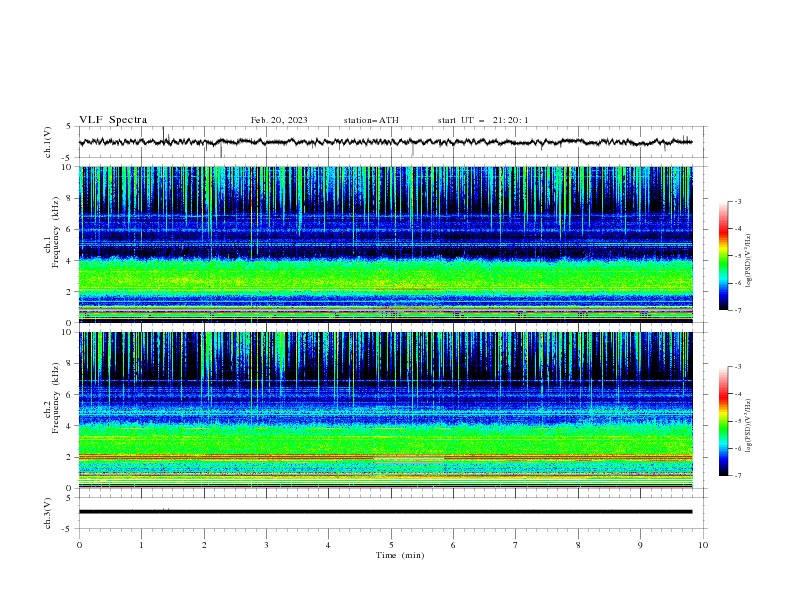The image size is (792, 612).
Task: Click the 'station=ATH' label
Action: click(371, 120)
